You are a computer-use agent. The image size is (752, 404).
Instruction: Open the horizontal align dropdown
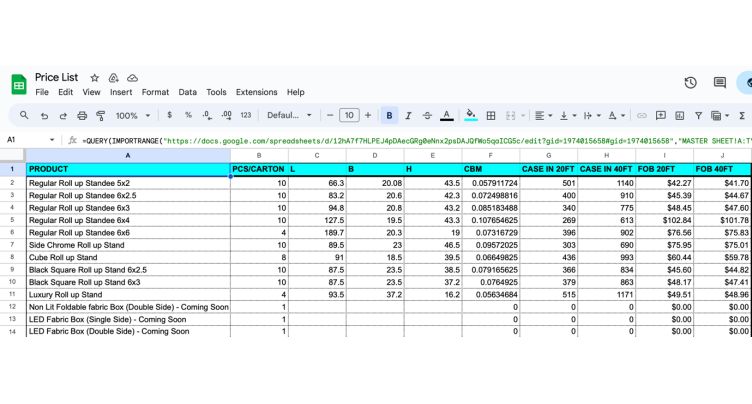pyautogui.click(x=543, y=116)
